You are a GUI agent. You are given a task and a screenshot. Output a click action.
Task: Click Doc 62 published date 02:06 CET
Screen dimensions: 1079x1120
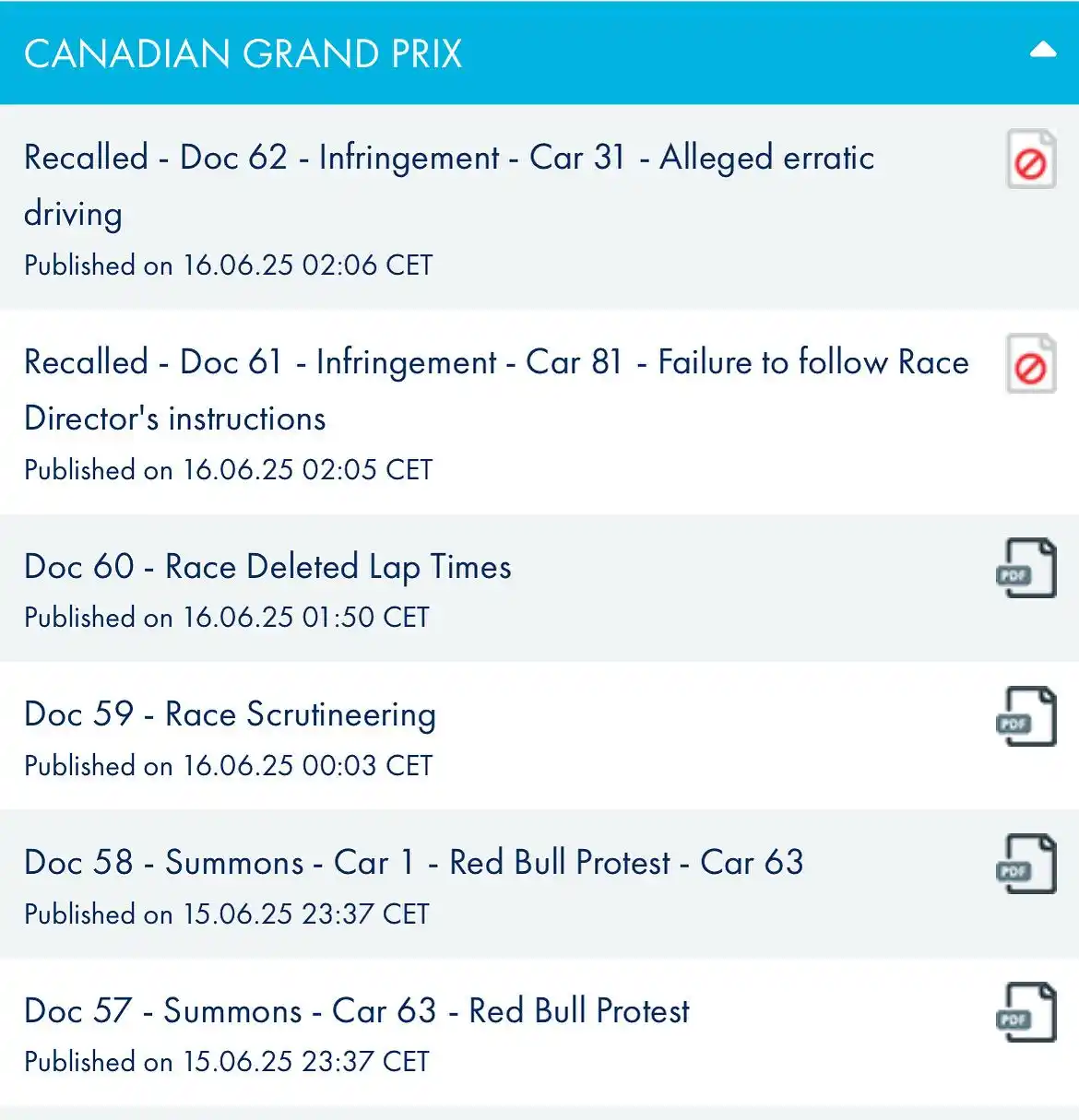(x=228, y=265)
